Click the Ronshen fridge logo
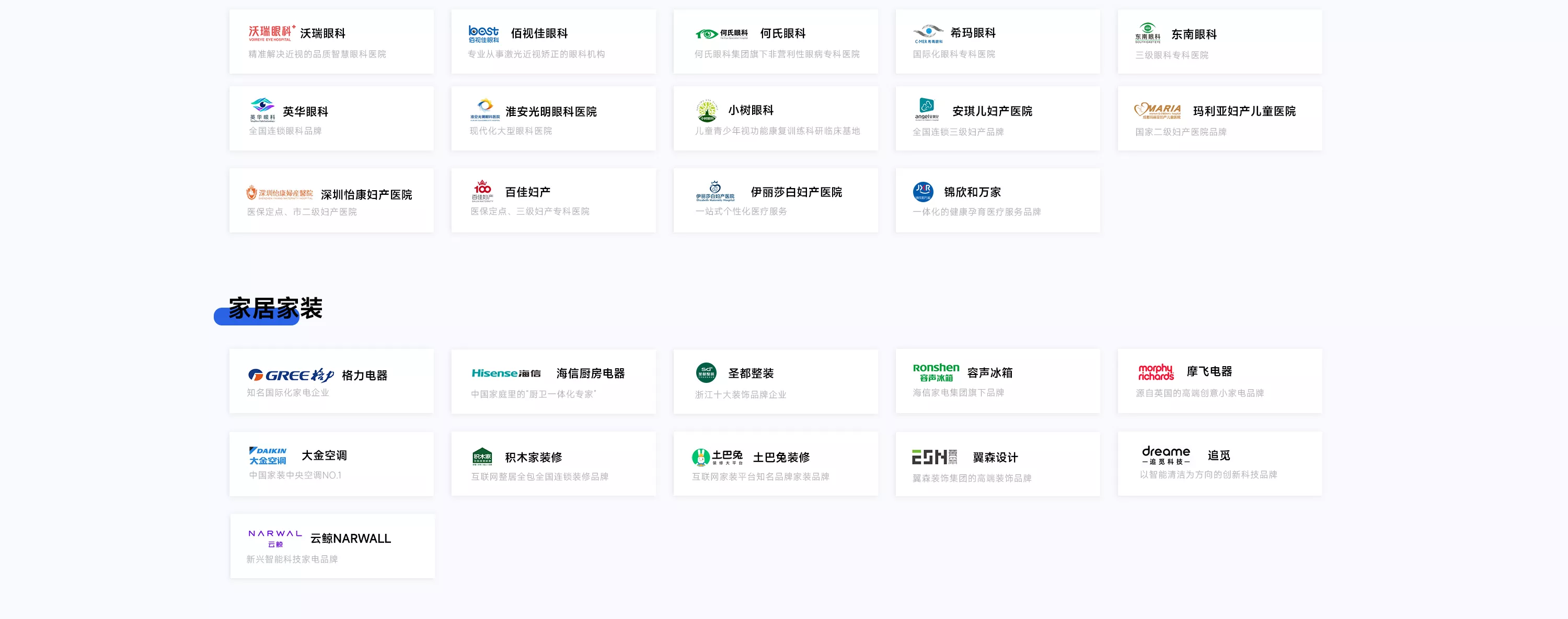The height and width of the screenshot is (619, 1568). pyautogui.click(x=936, y=372)
